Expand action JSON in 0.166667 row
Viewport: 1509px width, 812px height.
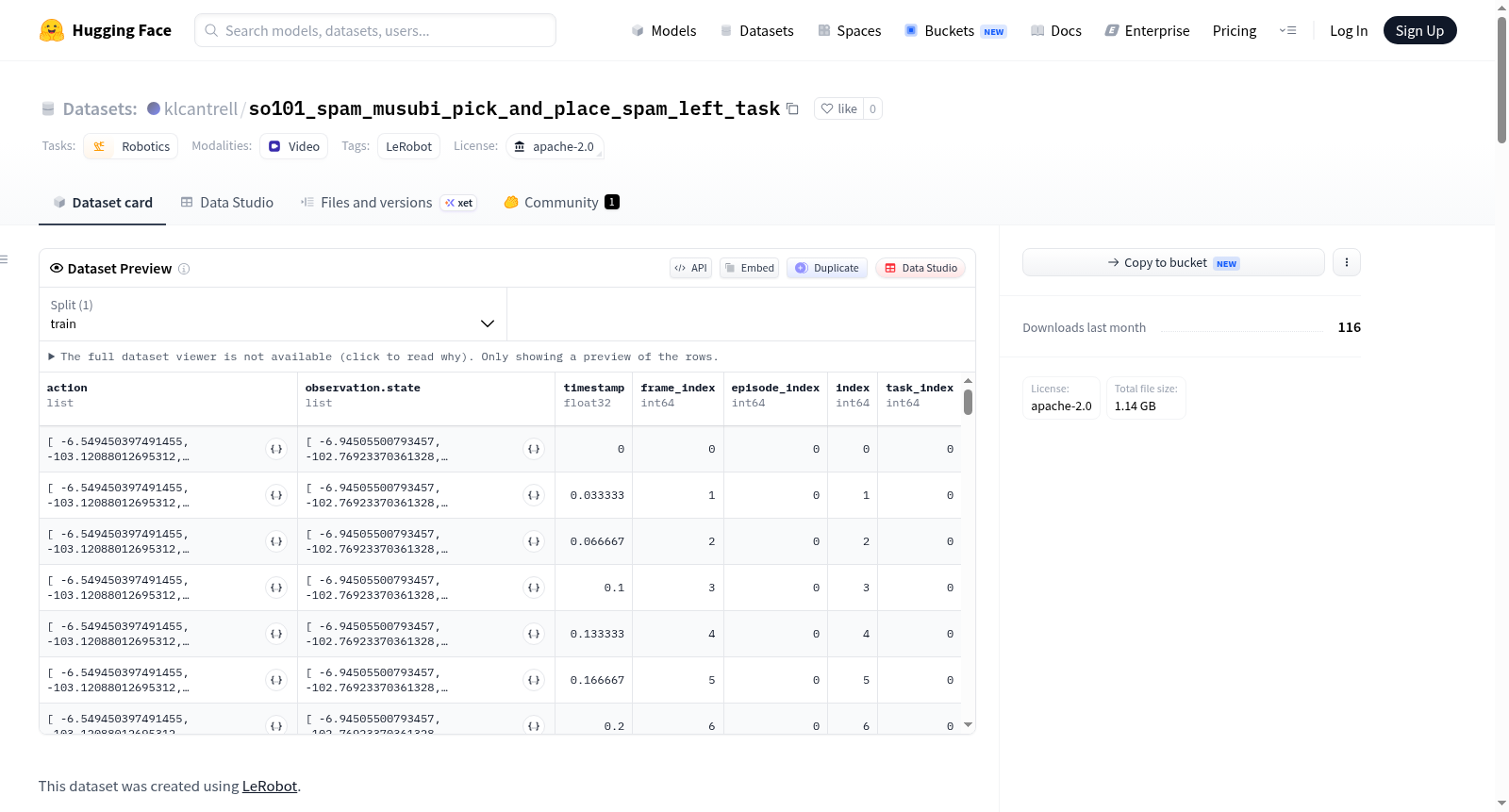[276, 680]
